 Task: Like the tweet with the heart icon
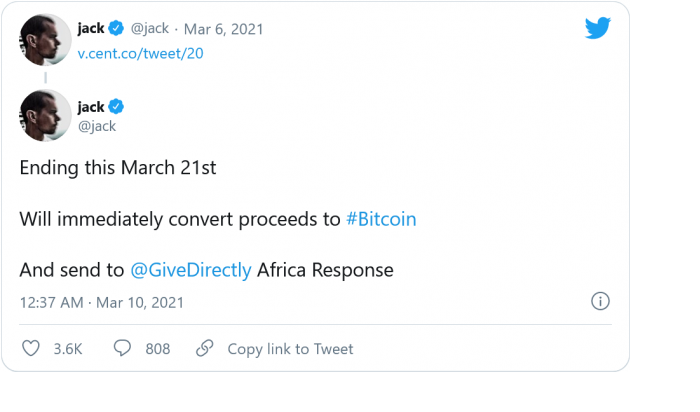pyautogui.click(x=31, y=348)
